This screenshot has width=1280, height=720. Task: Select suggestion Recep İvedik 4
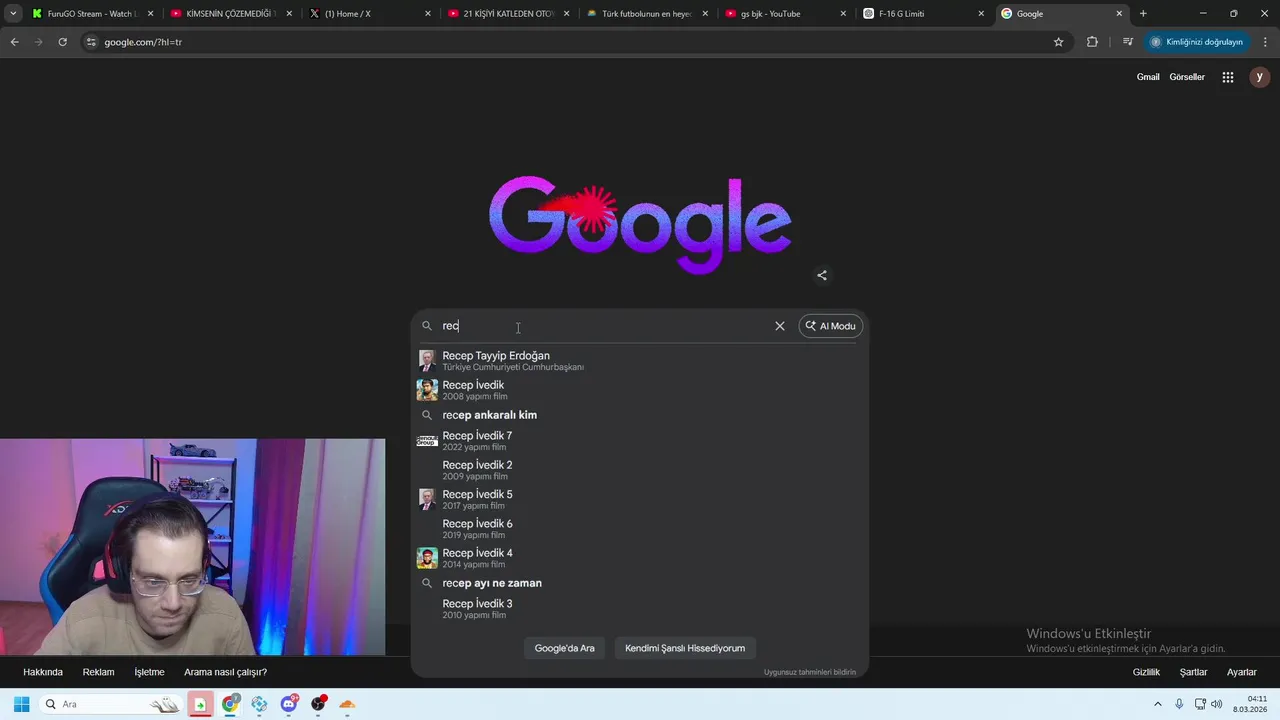tap(640, 558)
